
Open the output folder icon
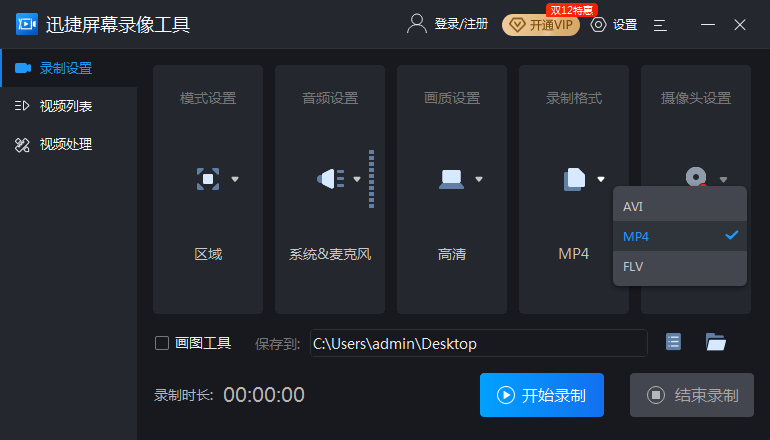pyautogui.click(x=715, y=342)
